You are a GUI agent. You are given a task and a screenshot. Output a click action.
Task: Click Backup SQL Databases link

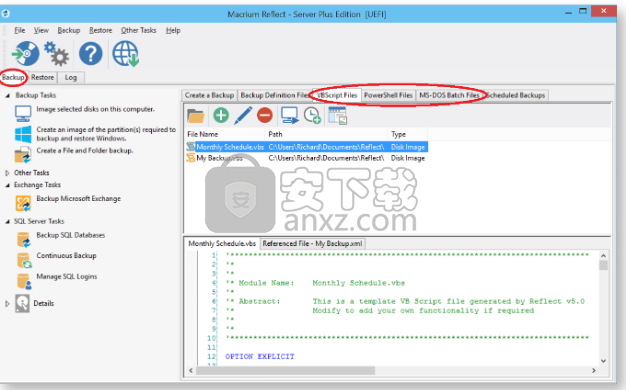[x=71, y=235]
